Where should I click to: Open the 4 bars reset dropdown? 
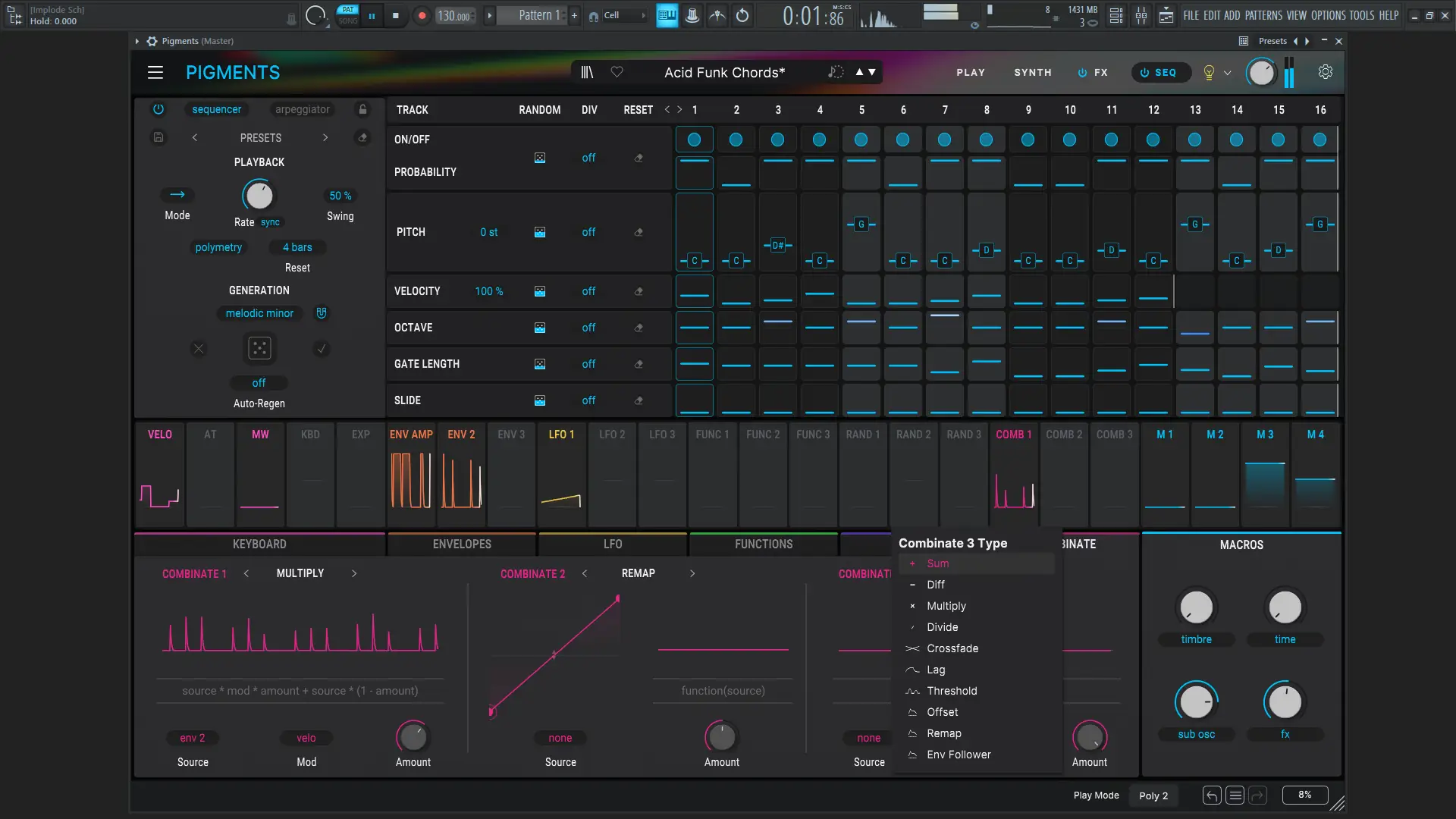point(297,247)
